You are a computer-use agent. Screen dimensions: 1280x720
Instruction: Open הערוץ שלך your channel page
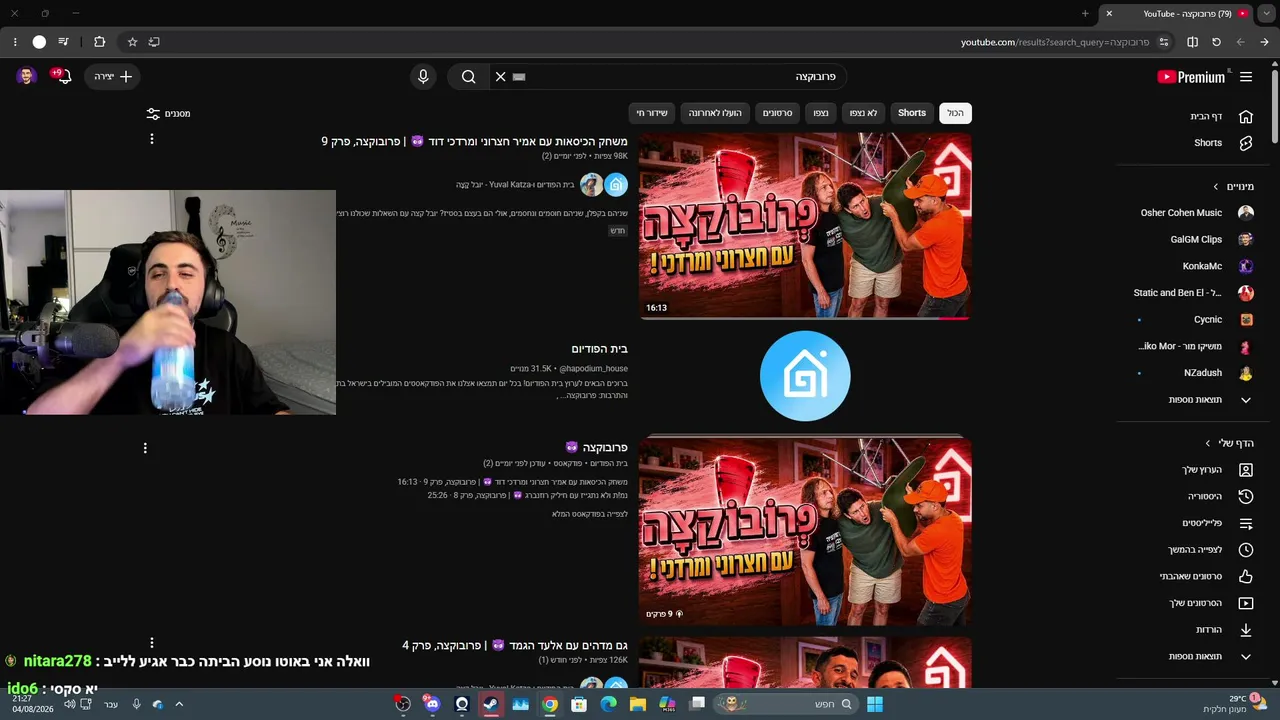coord(1219,470)
